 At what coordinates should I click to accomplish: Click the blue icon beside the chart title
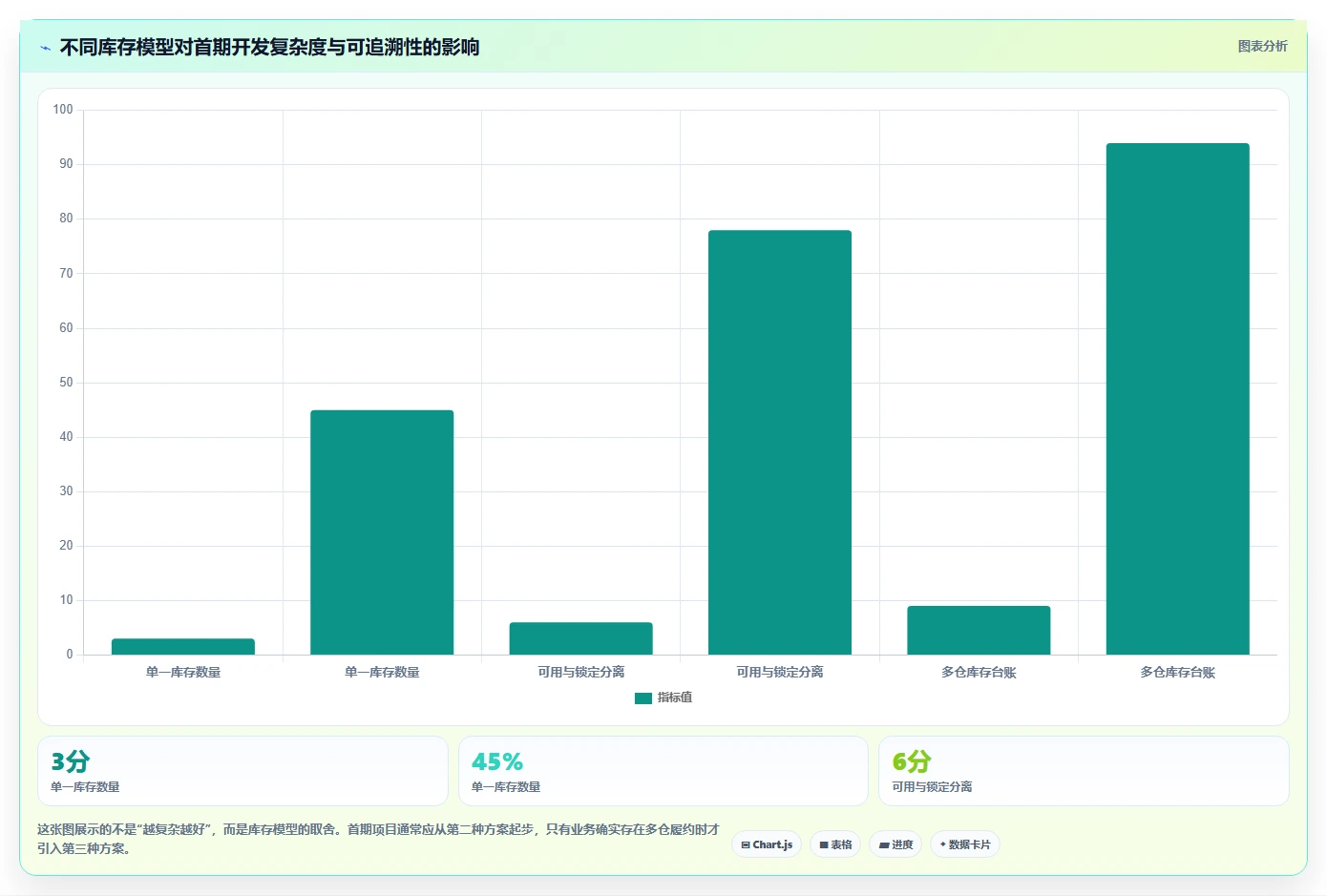coord(45,48)
